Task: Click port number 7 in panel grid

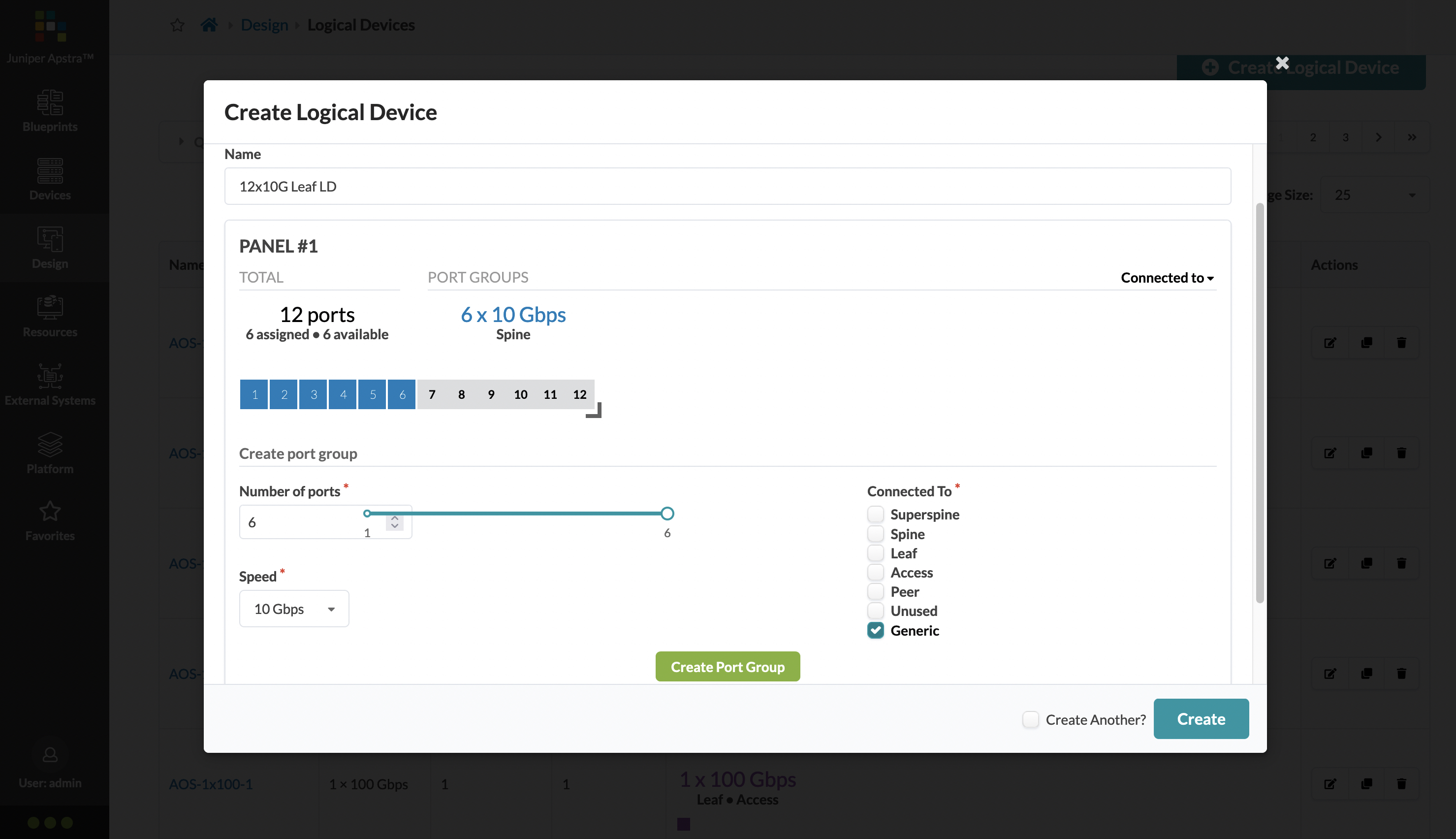Action: point(432,394)
